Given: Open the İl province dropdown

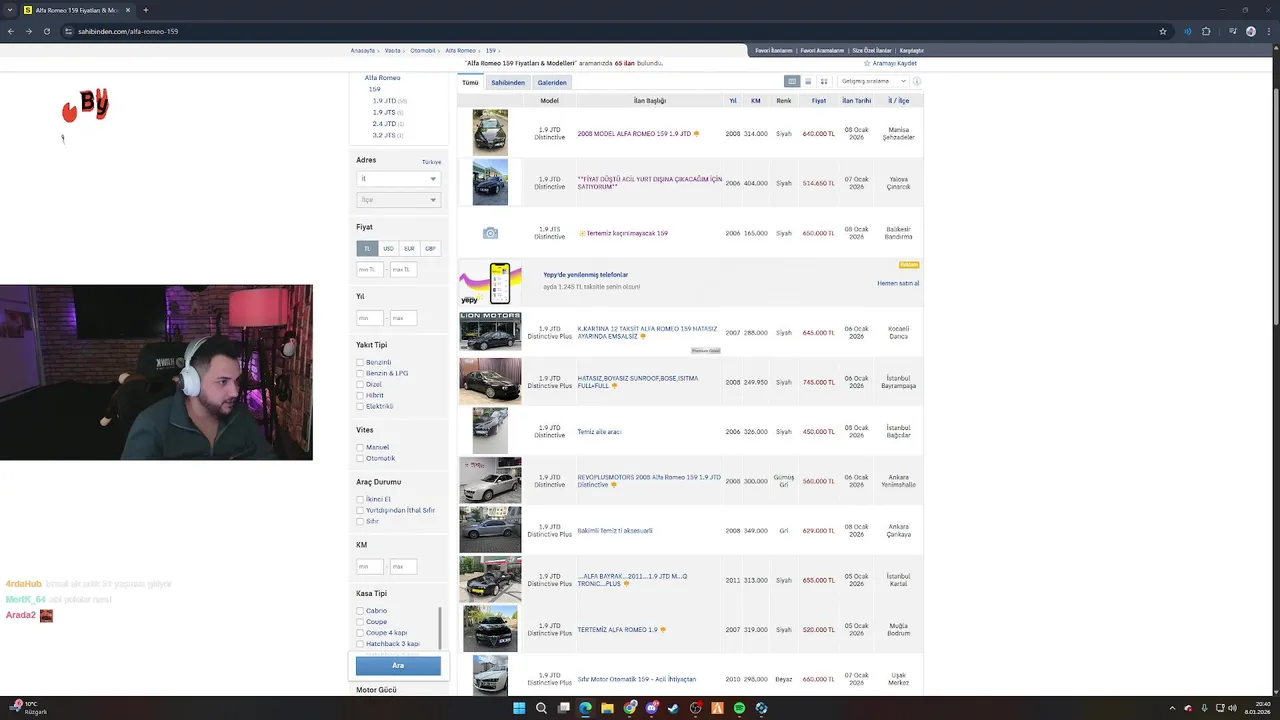Looking at the screenshot, I should point(398,178).
